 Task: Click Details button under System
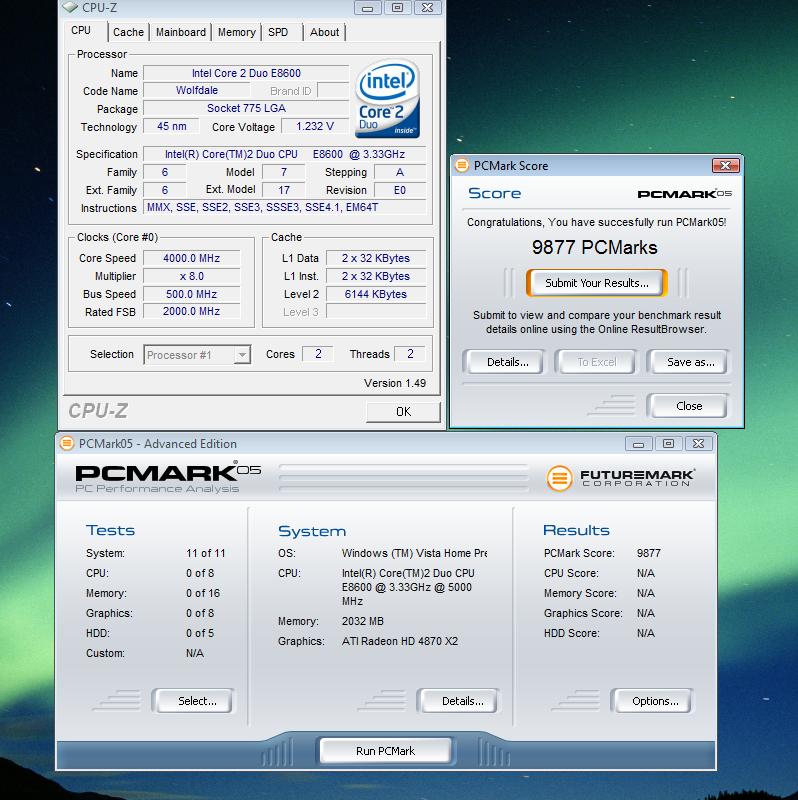tap(458, 701)
